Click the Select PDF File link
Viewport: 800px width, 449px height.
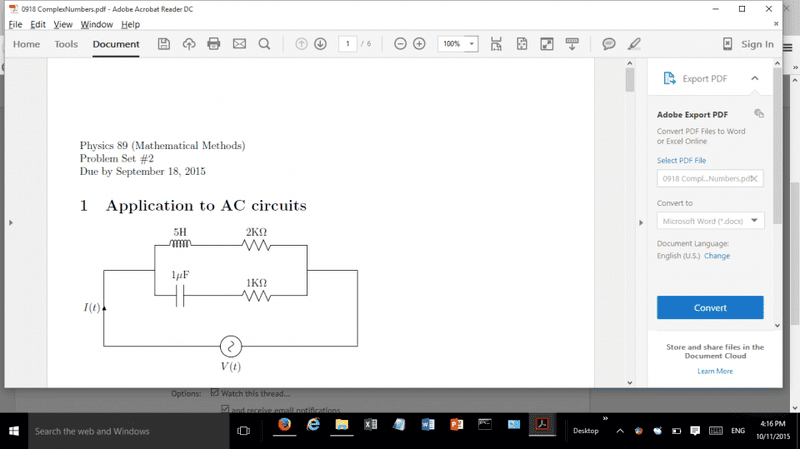pyautogui.click(x=681, y=160)
